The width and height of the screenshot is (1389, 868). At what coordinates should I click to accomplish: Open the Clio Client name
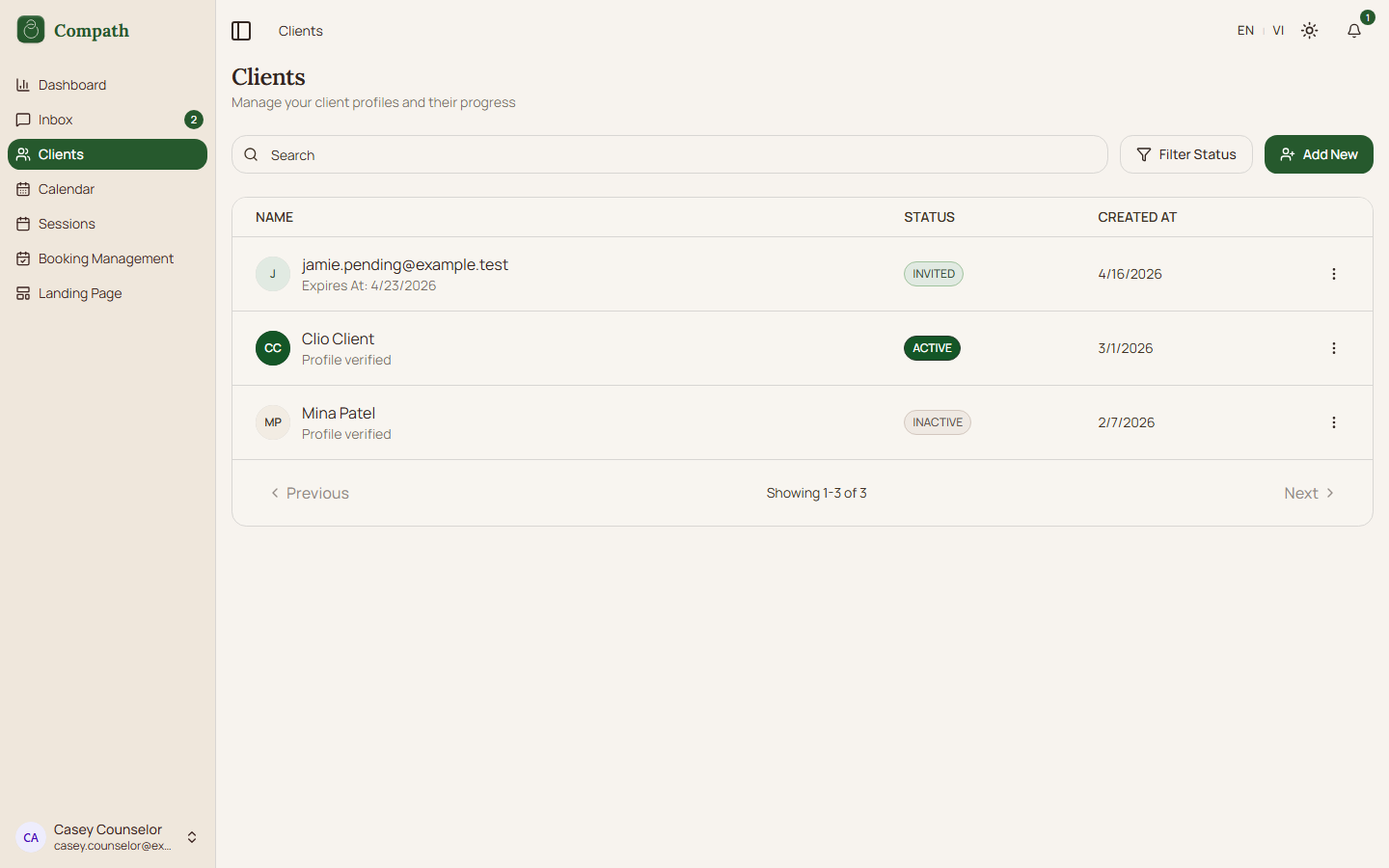(338, 339)
